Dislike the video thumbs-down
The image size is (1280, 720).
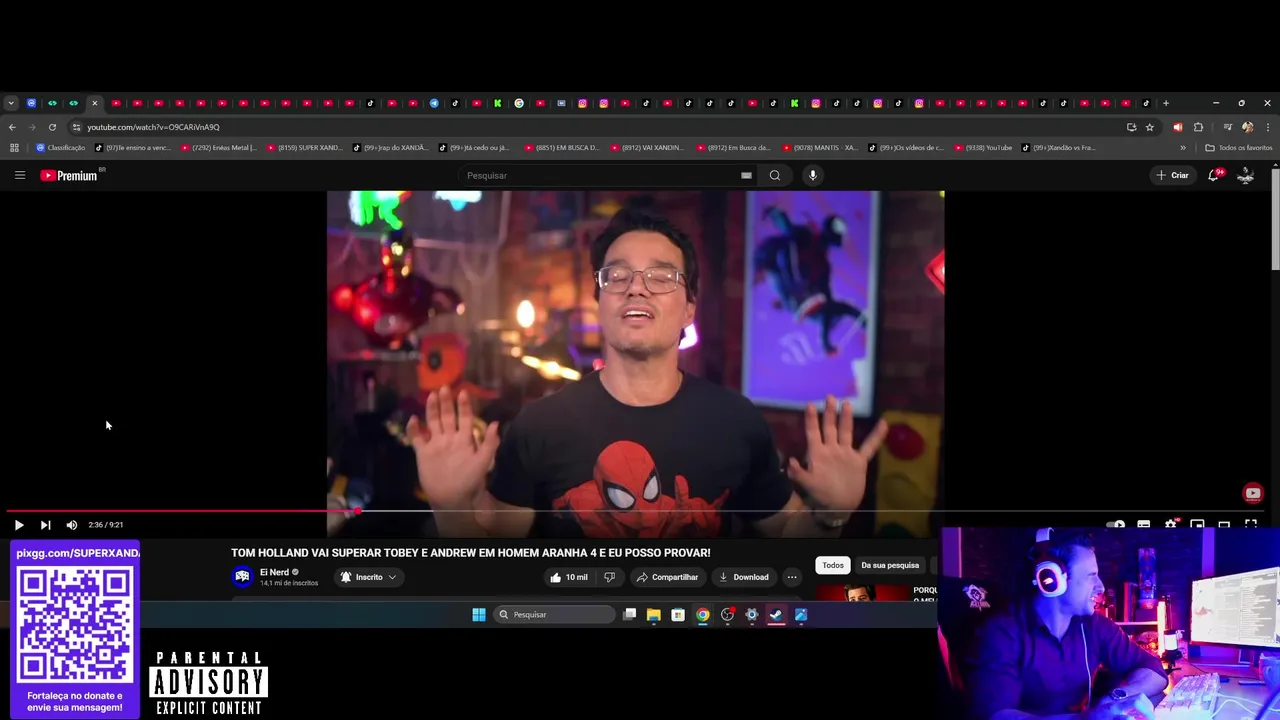click(x=609, y=577)
